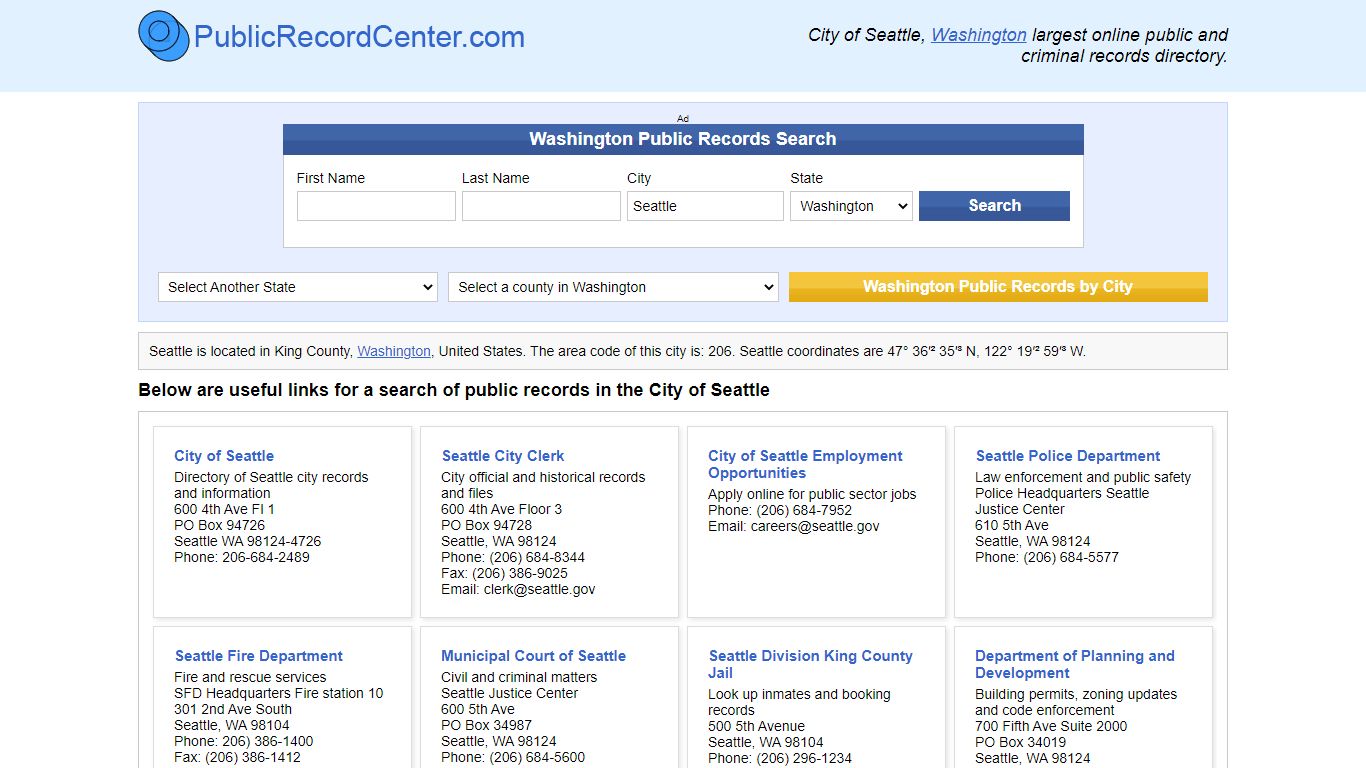Open Seattle Division King County Jail link

click(x=810, y=664)
